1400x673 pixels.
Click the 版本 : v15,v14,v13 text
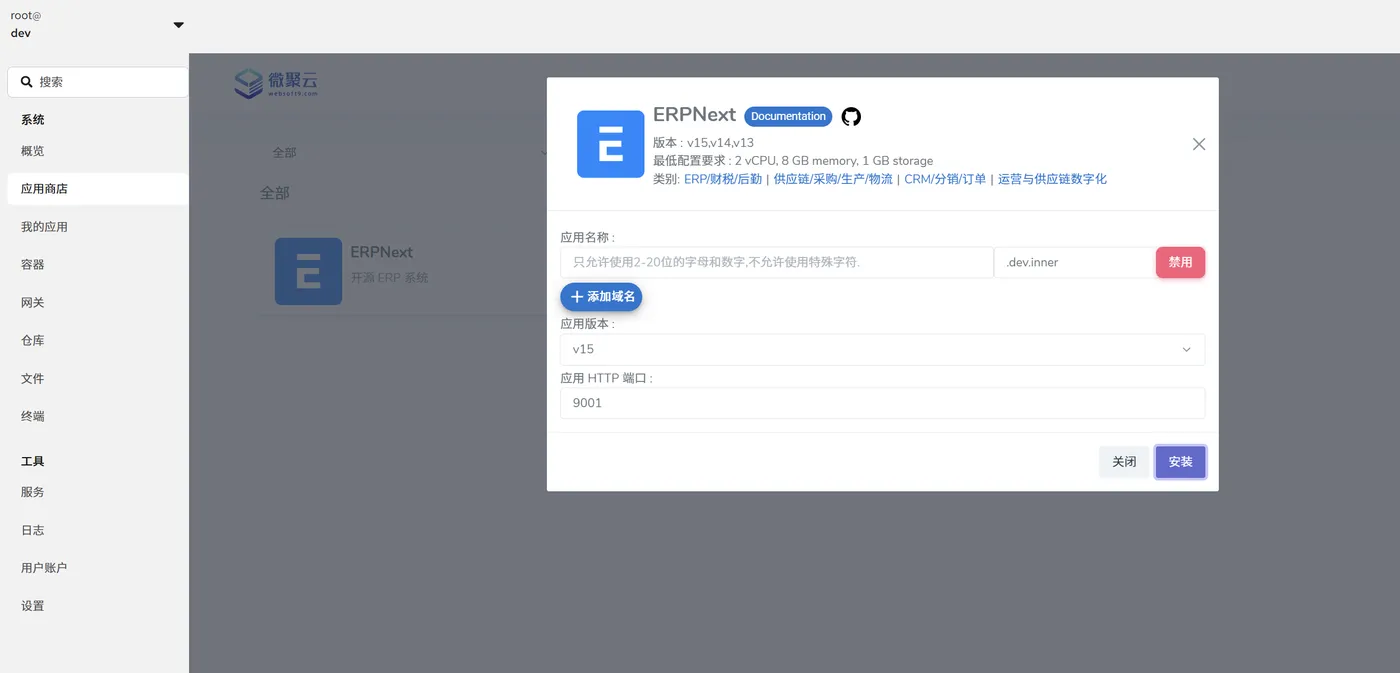pos(703,143)
